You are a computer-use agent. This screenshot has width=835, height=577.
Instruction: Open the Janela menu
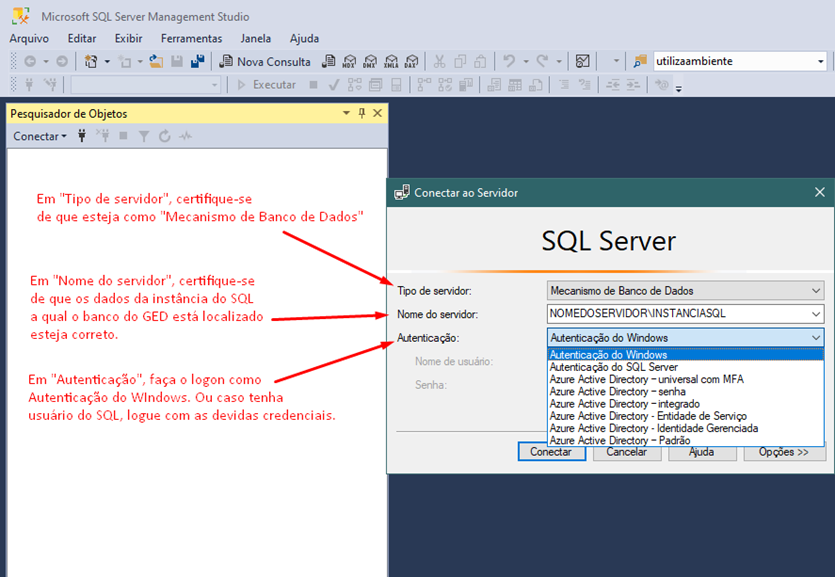(256, 38)
